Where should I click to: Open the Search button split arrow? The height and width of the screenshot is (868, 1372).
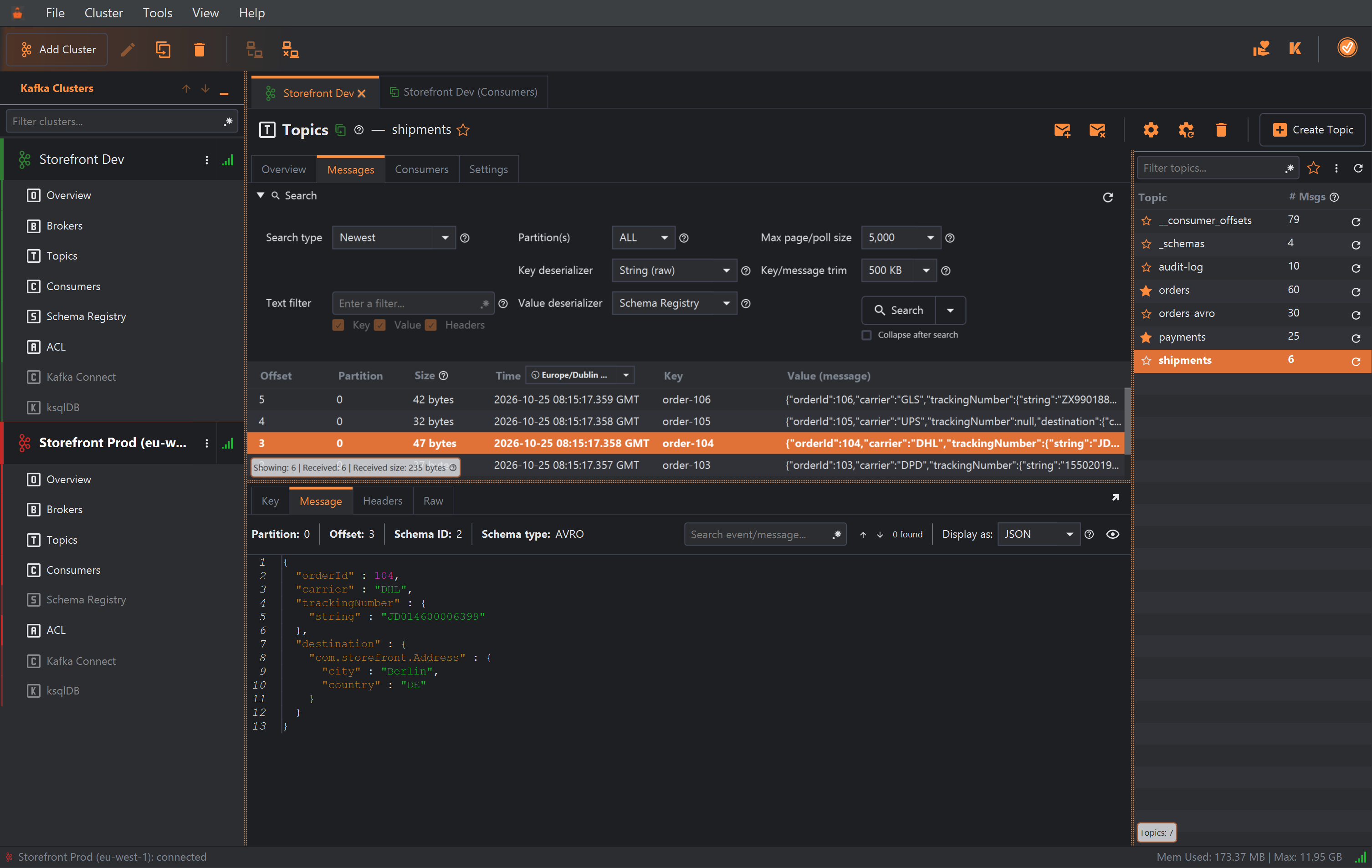[950, 311]
